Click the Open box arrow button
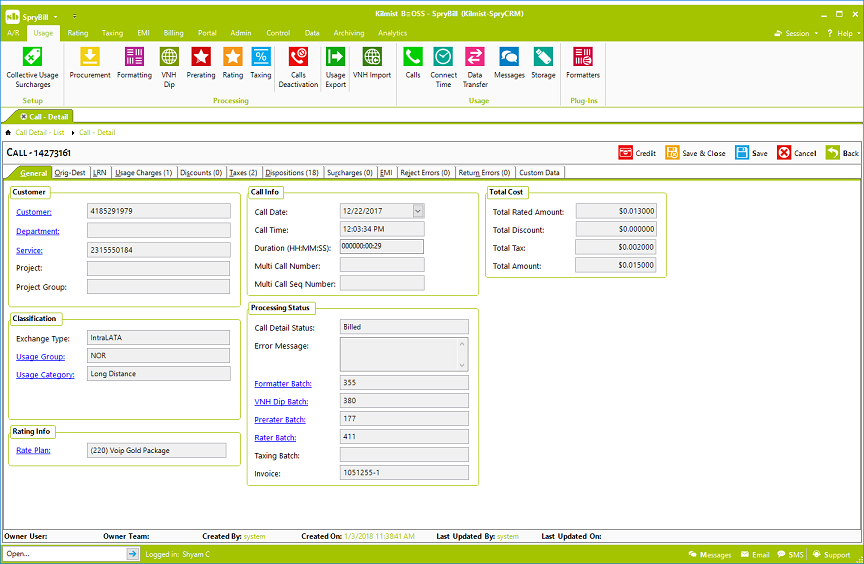The height and width of the screenshot is (564, 864). click(x=132, y=554)
